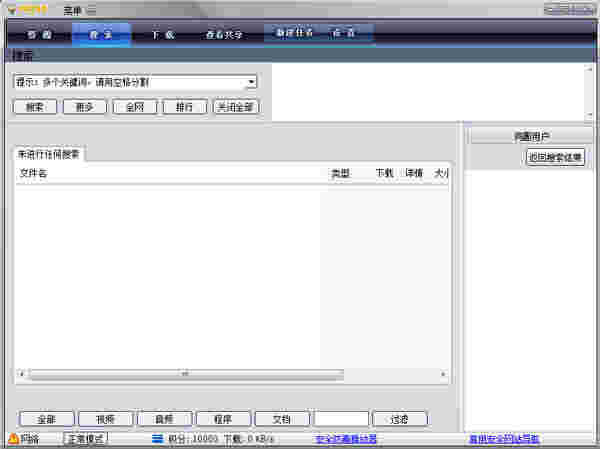This screenshot has width=600, height=449.
Task: Select the first navigation tab left of 搜索
Action: click(x=39, y=34)
